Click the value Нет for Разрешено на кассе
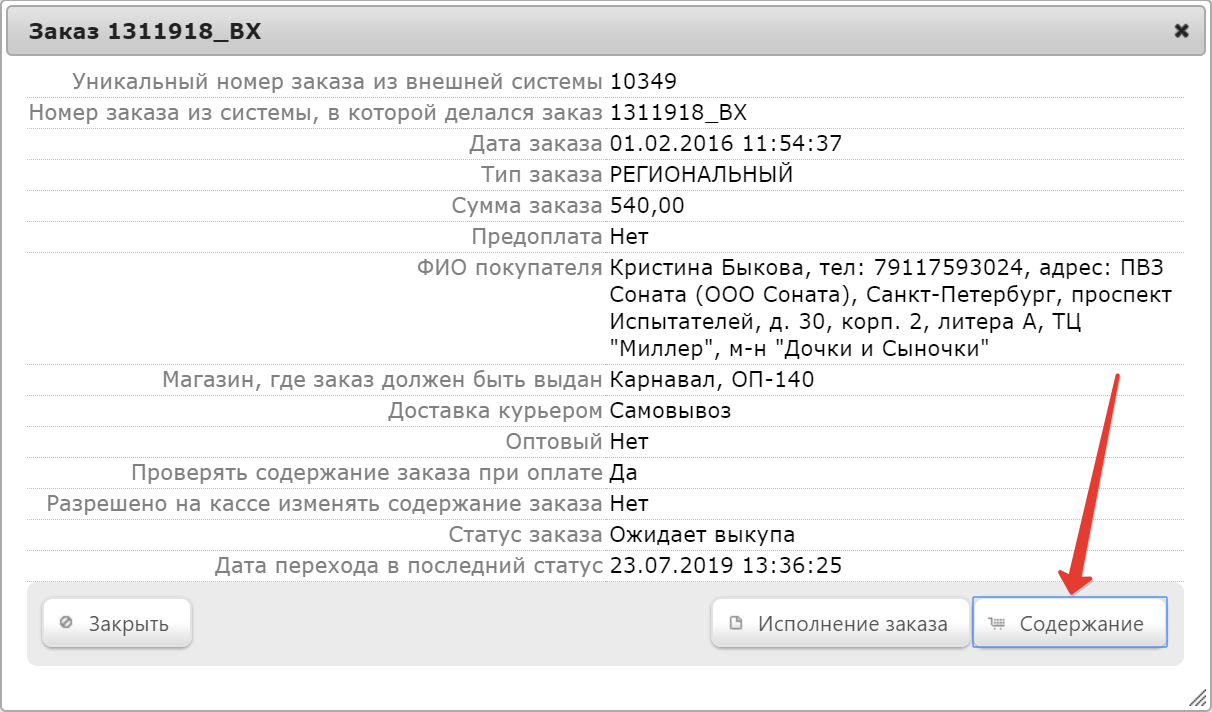Image resolution: width=1212 pixels, height=712 pixels. coord(629,503)
